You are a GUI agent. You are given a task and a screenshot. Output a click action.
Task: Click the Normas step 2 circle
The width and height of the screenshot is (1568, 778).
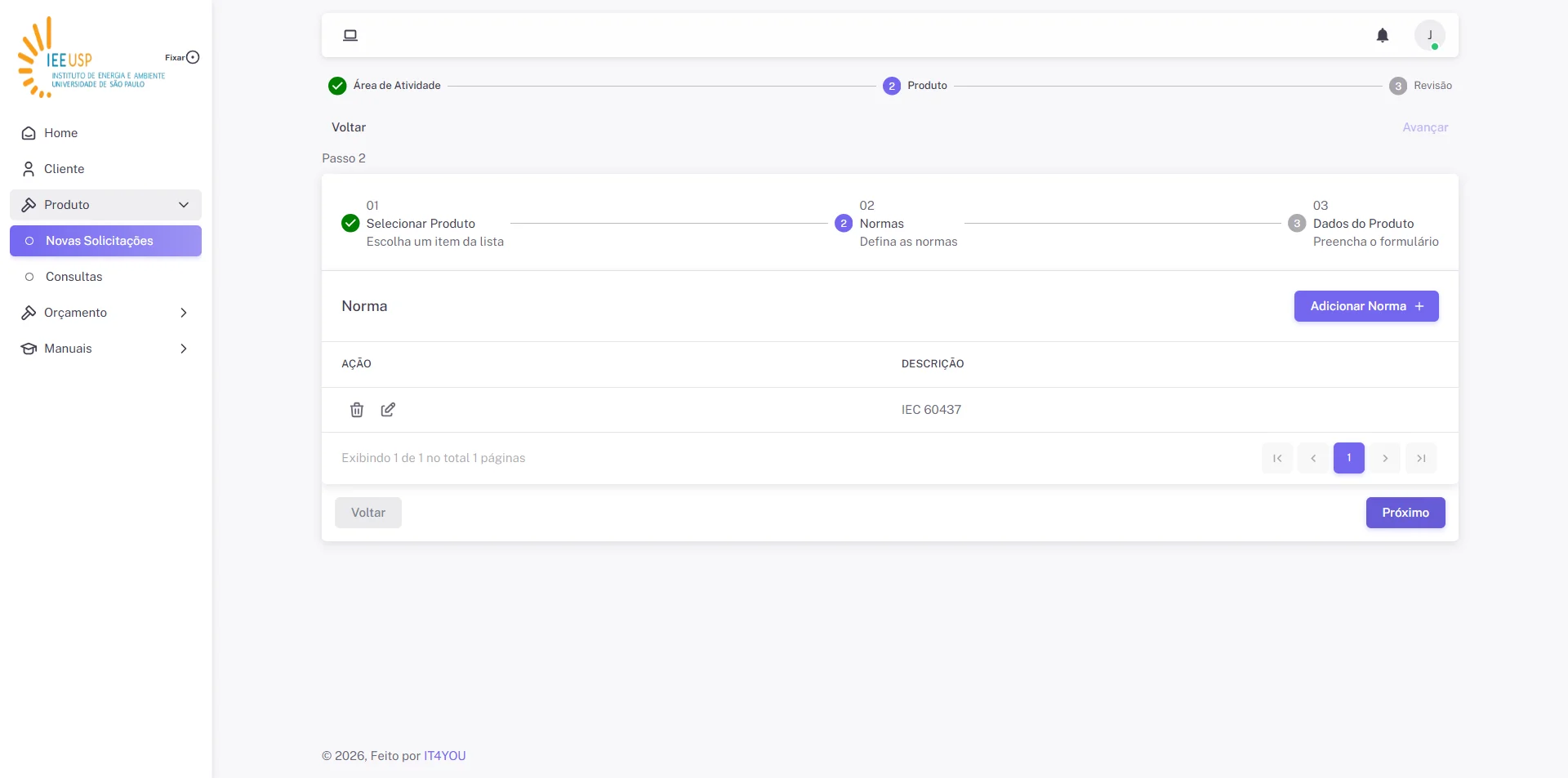click(844, 223)
